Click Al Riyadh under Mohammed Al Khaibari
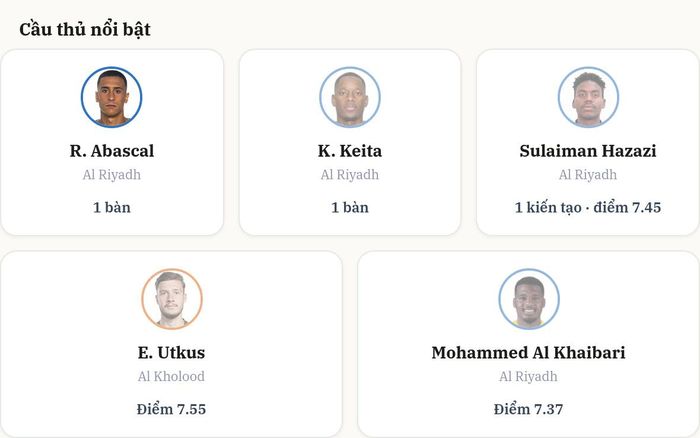This screenshot has height=438, width=700. tap(529, 376)
